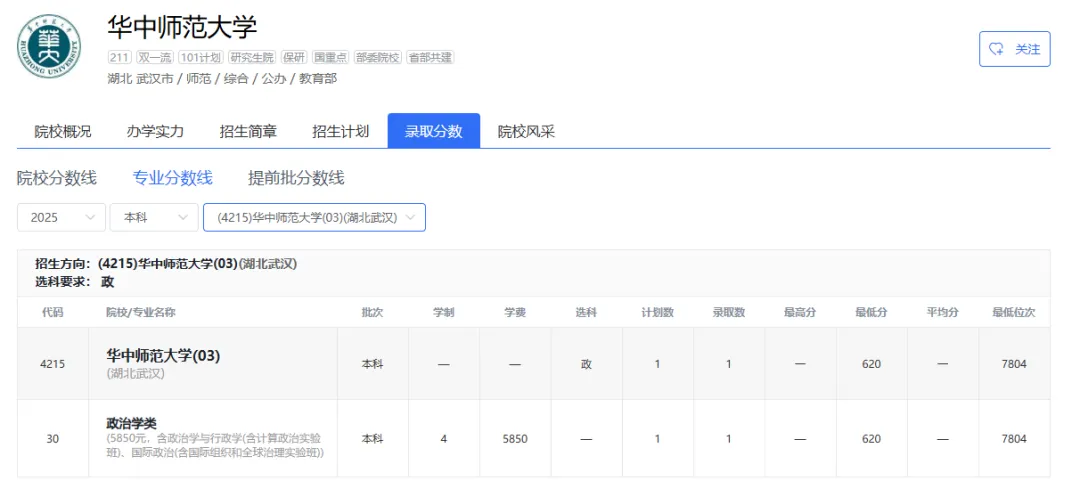The width and height of the screenshot is (1080, 497).
Task: Show 院校分数线 sub-tab
Action: (56, 178)
